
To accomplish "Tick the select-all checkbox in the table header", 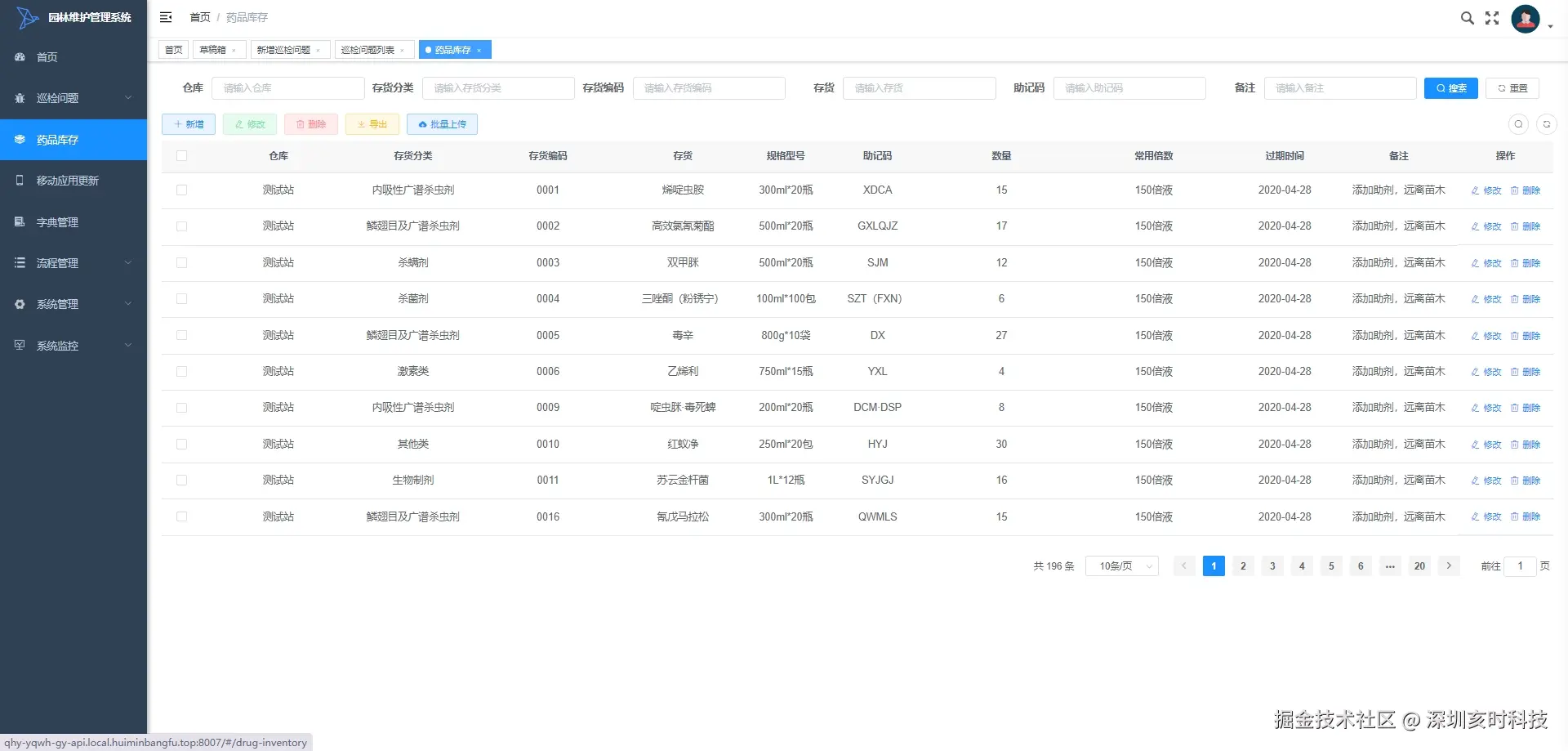I will [181, 156].
